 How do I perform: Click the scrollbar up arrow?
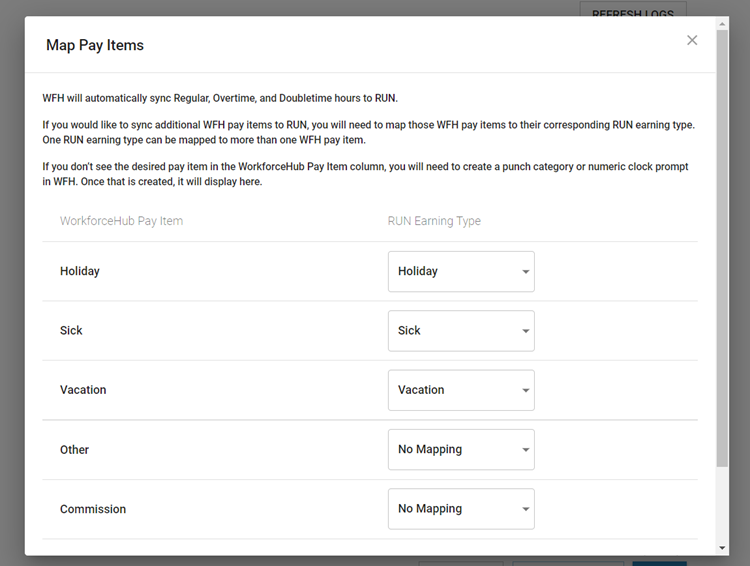722,23
